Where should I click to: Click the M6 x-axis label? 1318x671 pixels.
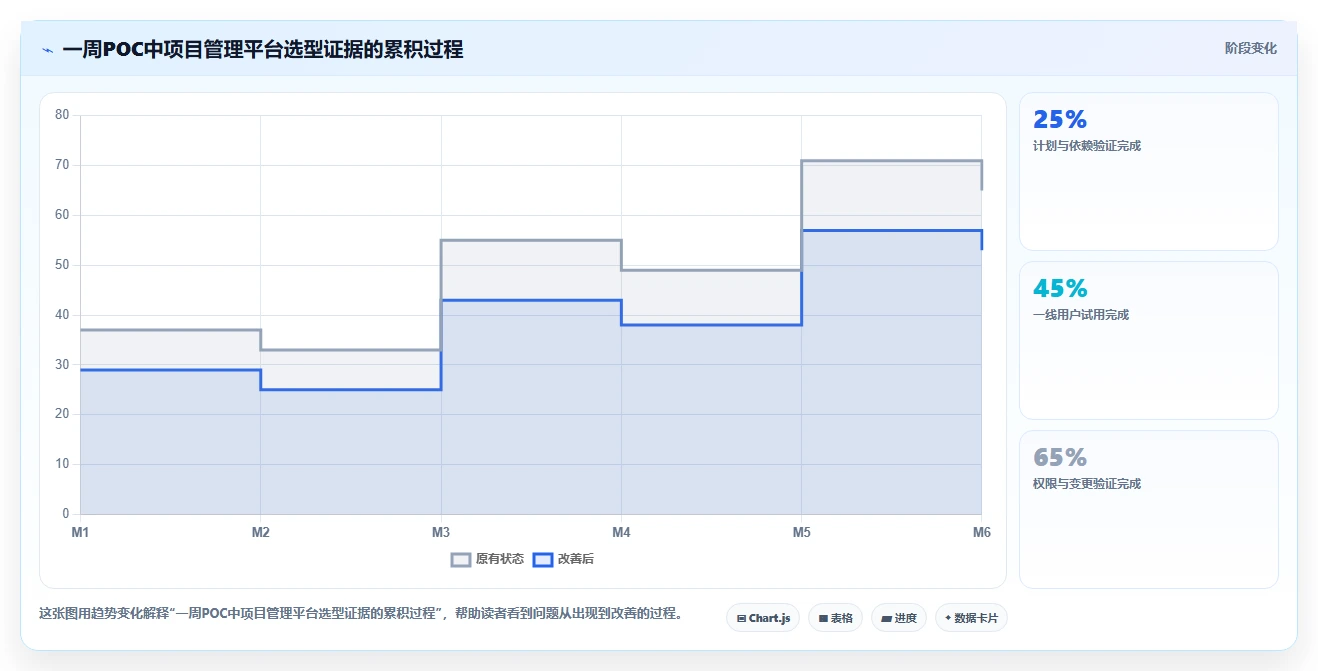point(981,532)
